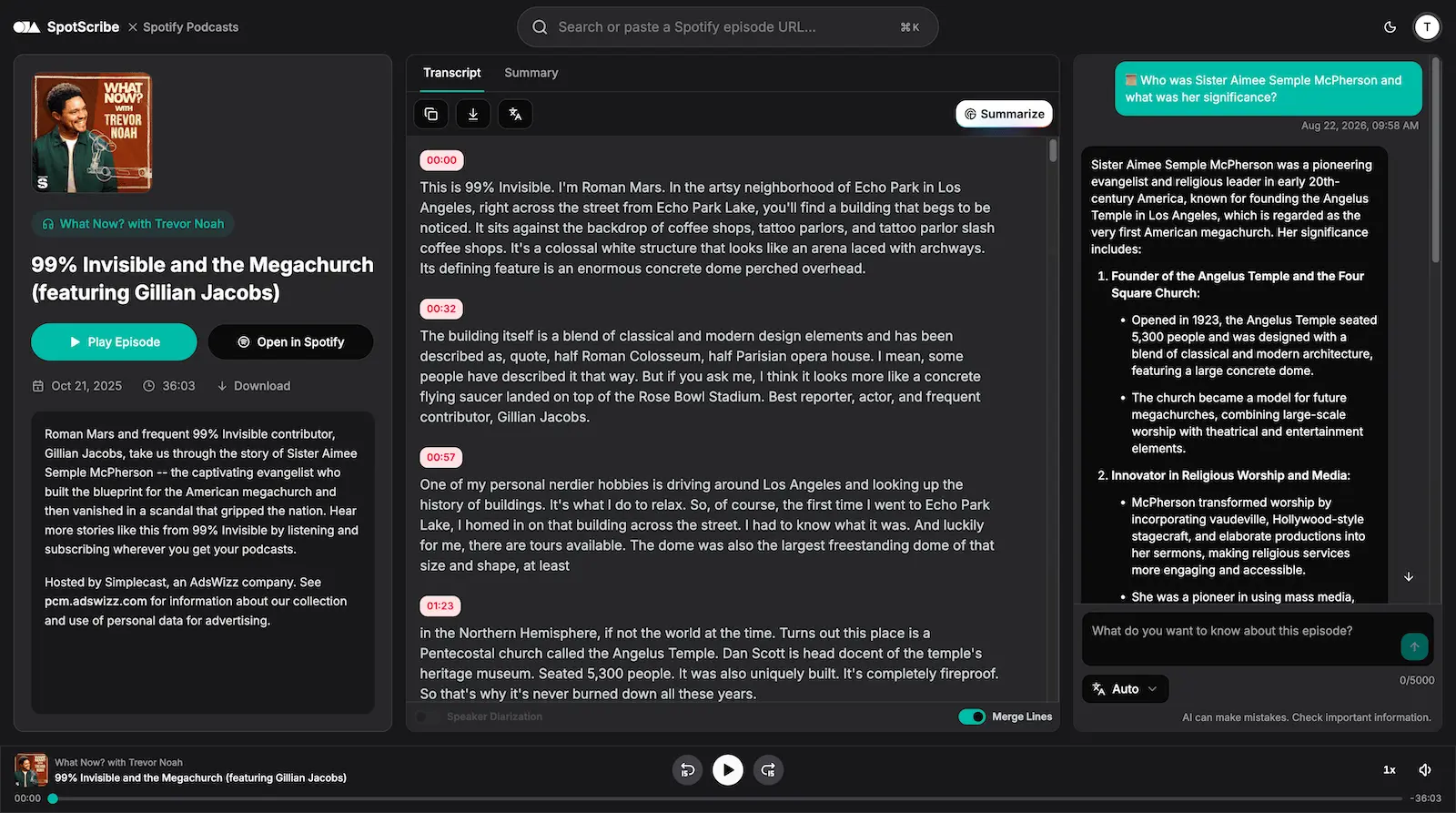Image resolution: width=1456 pixels, height=813 pixels.
Task: Jump to timestamp 00:57
Action: point(440,457)
